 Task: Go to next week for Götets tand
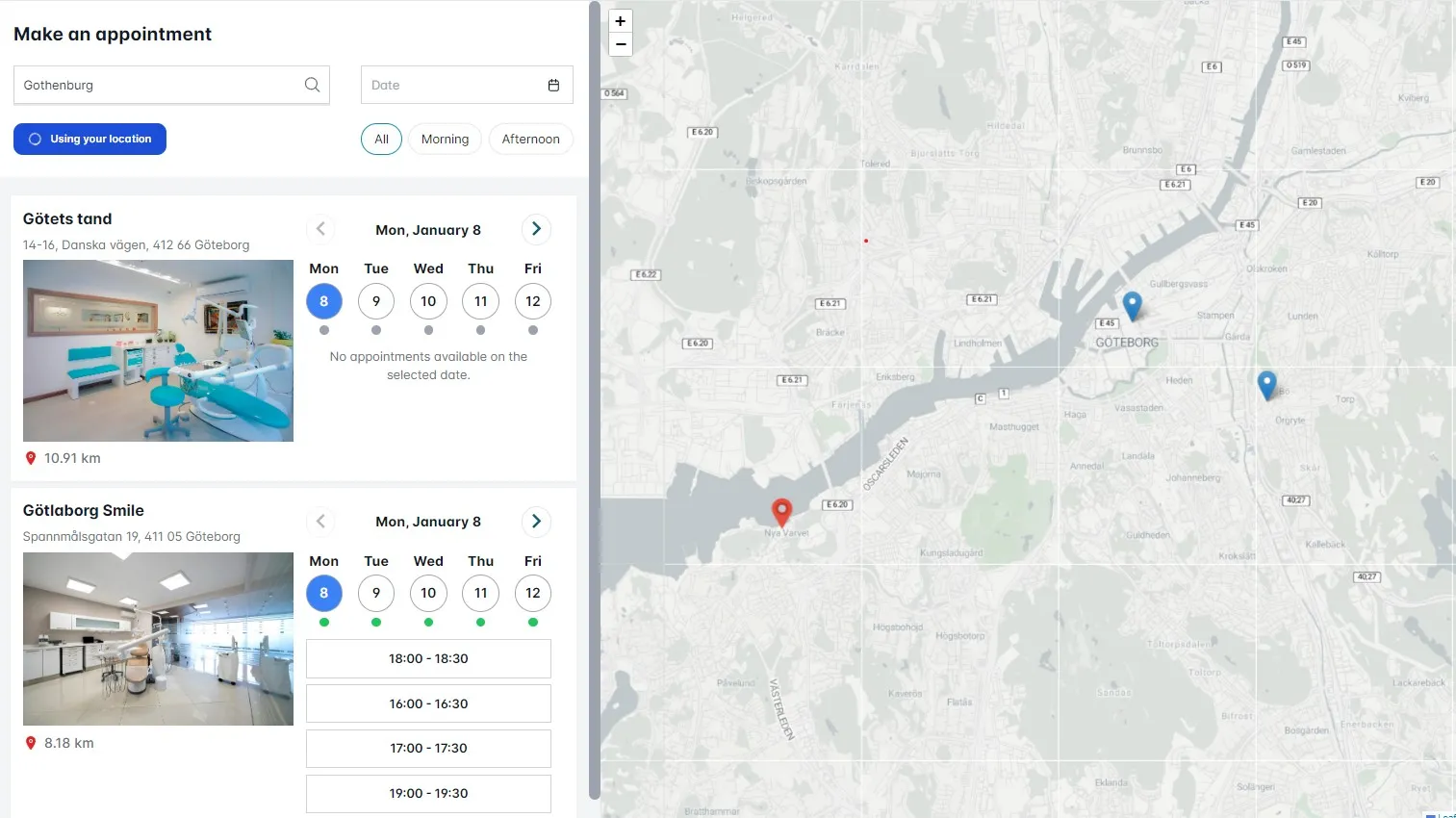(536, 229)
